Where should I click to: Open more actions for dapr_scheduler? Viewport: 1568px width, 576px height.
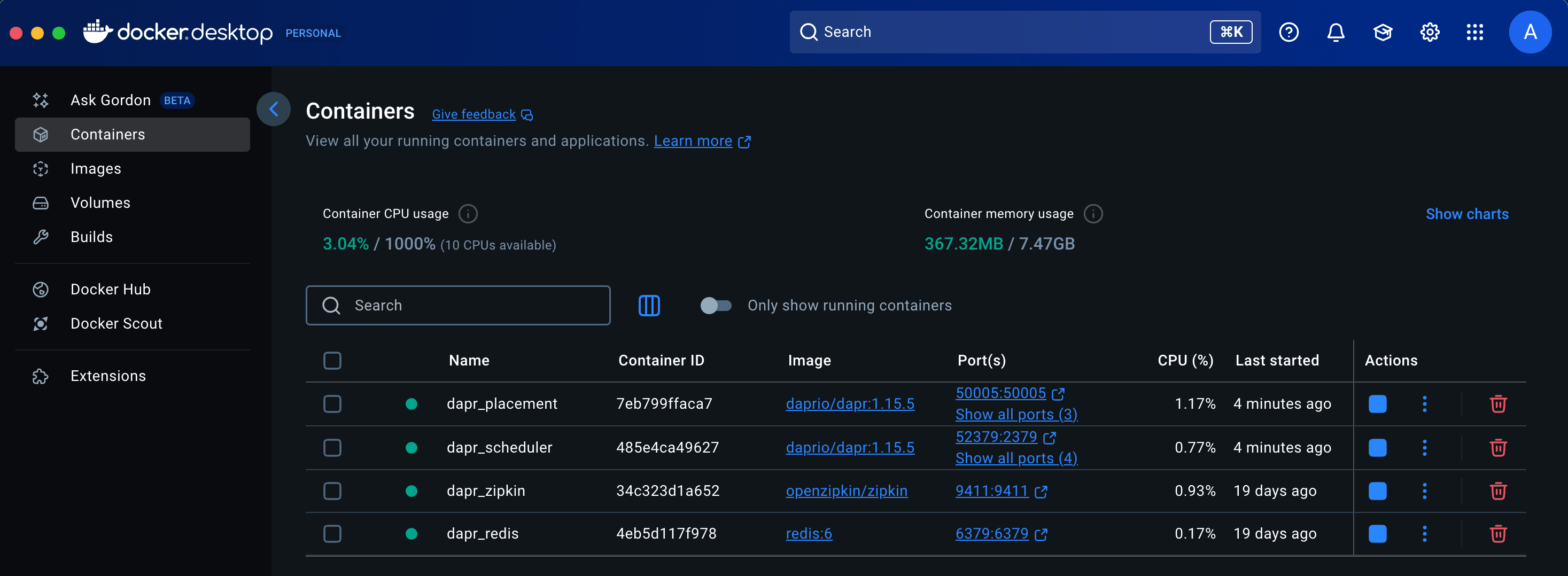coord(1424,448)
